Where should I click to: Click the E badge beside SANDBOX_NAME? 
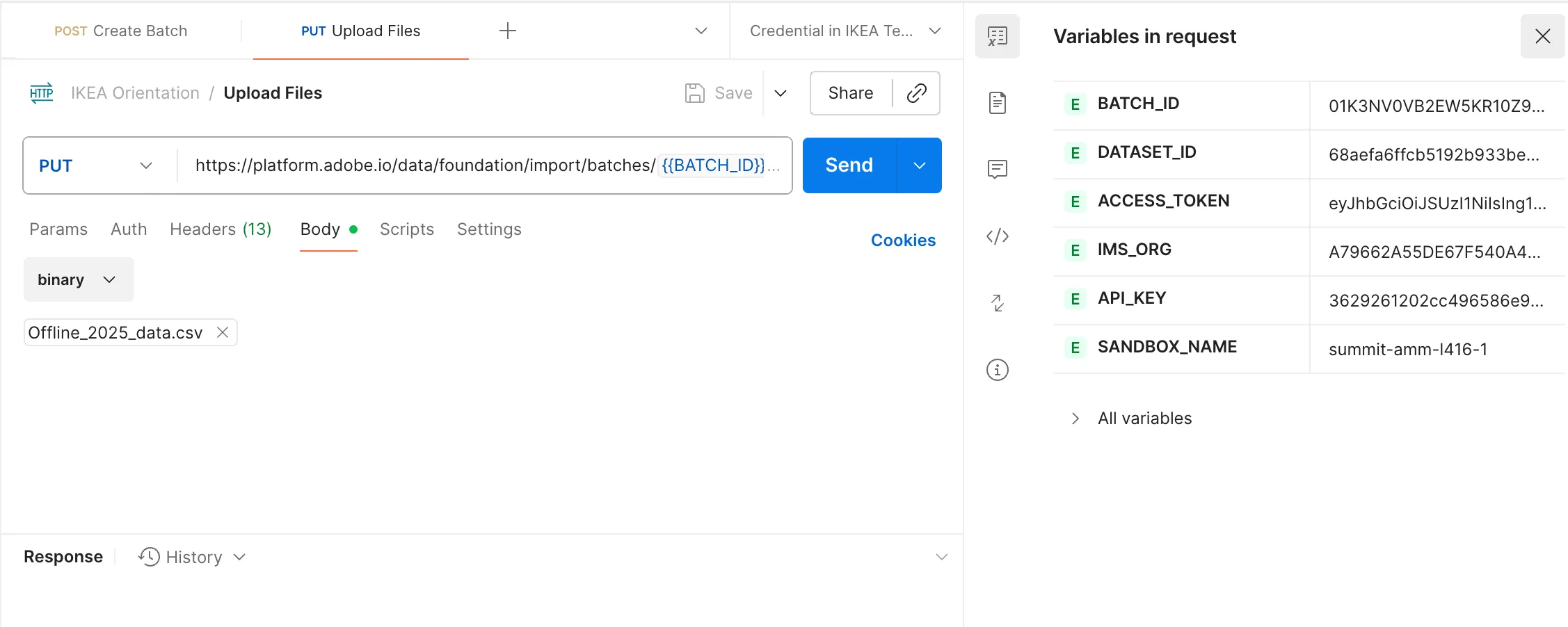tap(1075, 348)
